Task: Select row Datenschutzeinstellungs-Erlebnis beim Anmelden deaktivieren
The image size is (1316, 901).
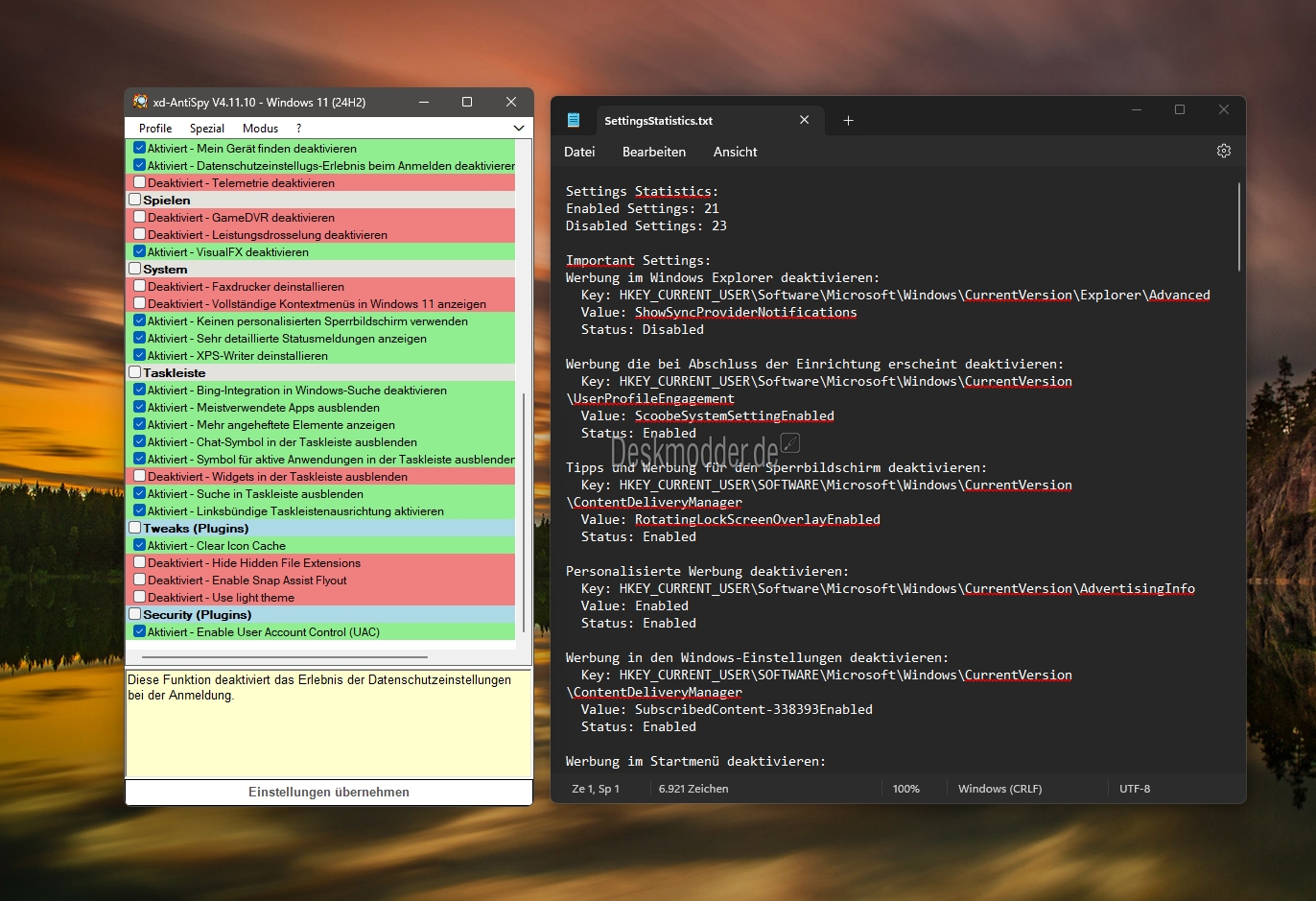Action: [x=321, y=165]
